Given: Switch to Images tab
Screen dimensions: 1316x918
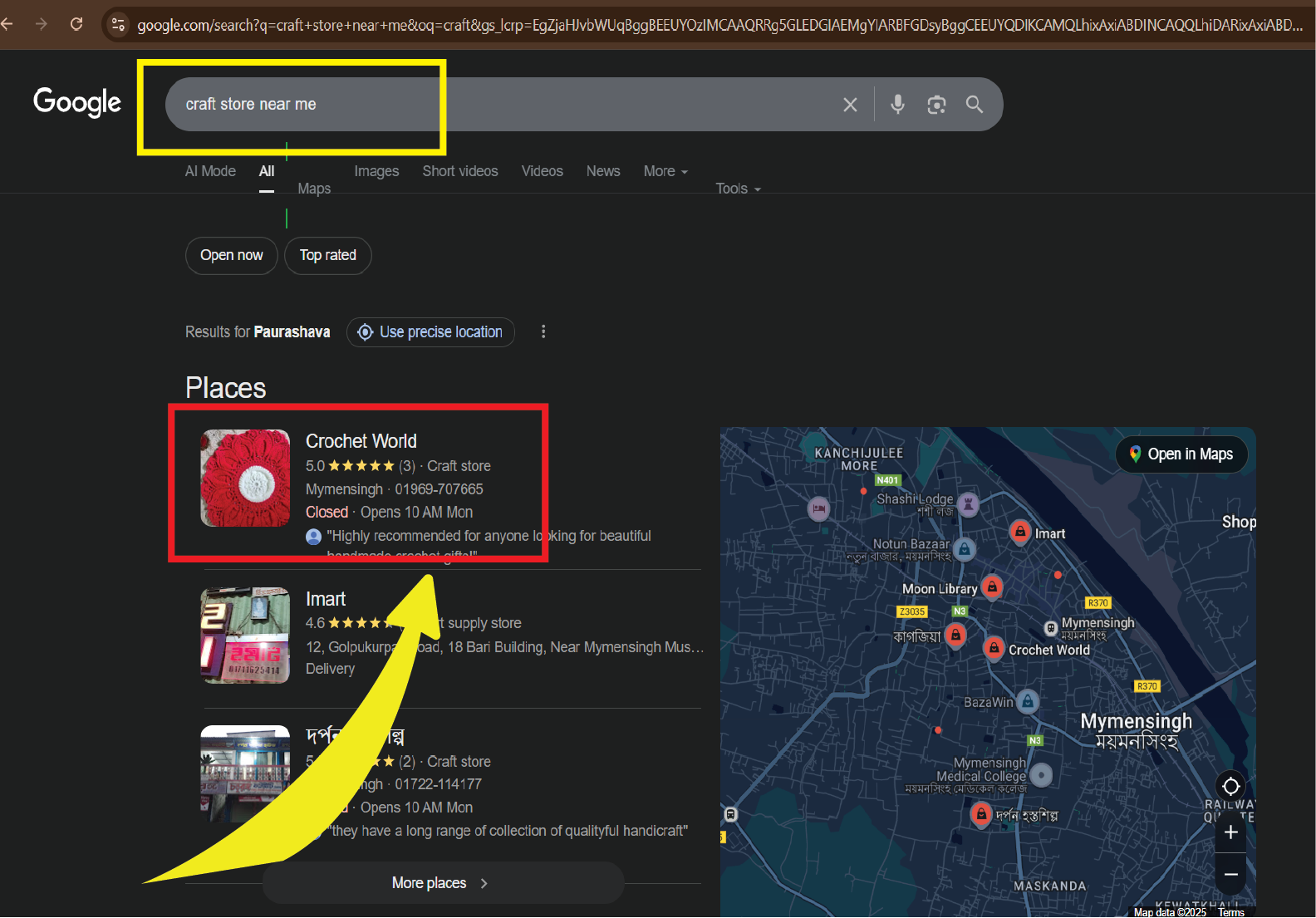Looking at the screenshot, I should coord(376,171).
